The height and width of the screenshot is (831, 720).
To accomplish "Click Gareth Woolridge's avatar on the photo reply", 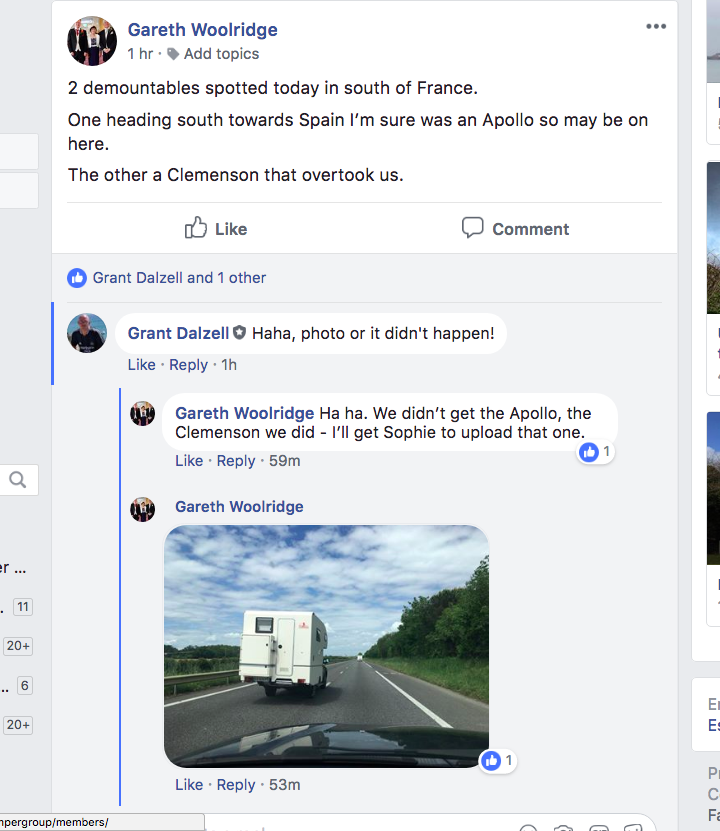I will pos(143,509).
